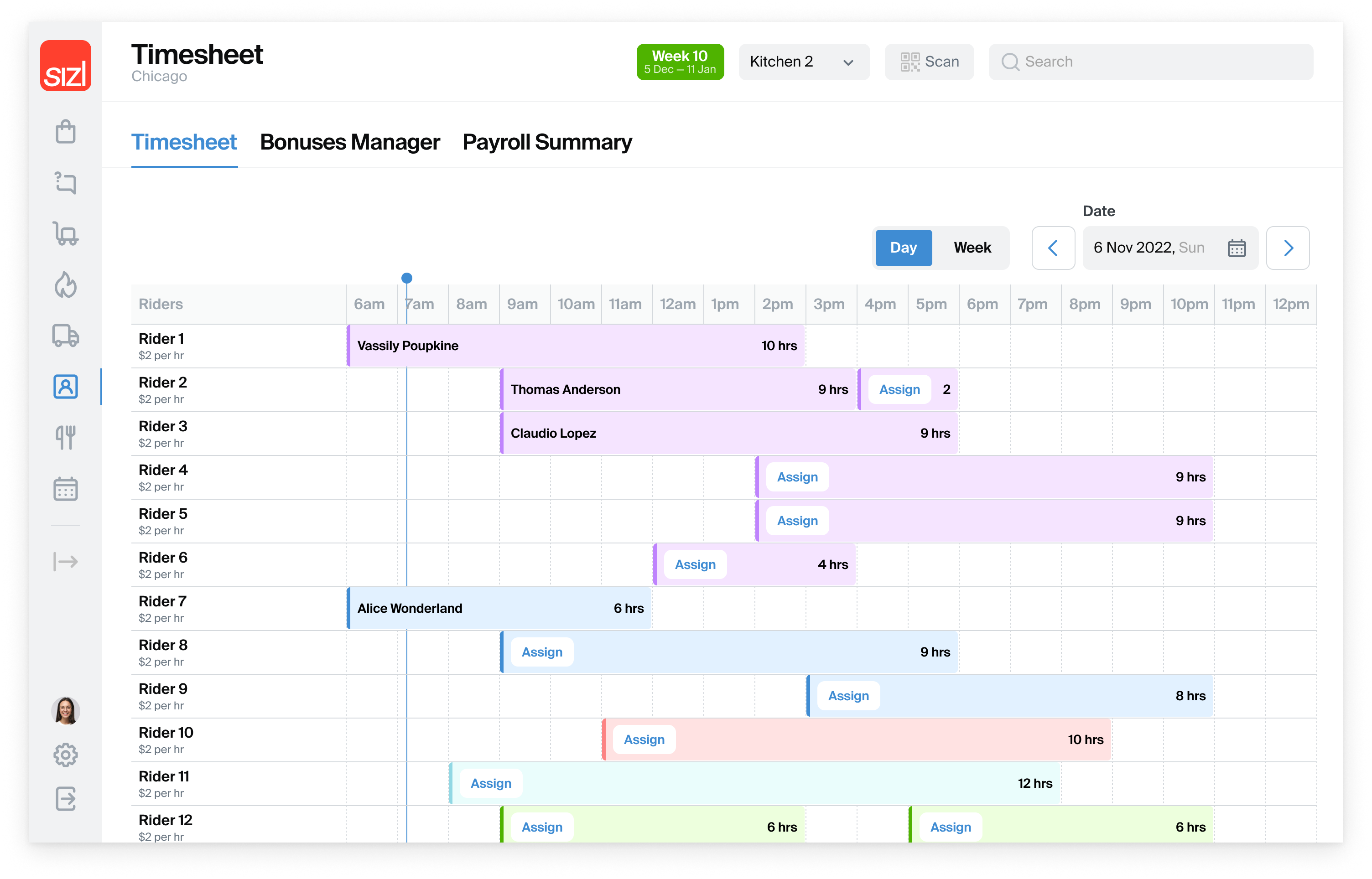Switch view to Week mode

(972, 248)
